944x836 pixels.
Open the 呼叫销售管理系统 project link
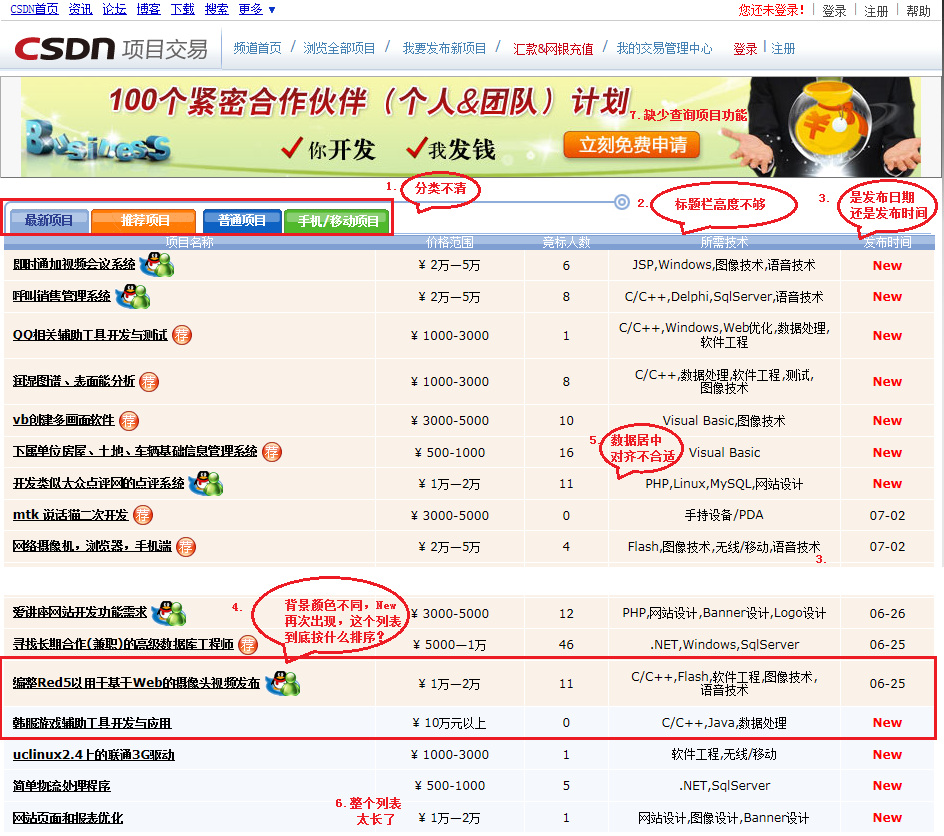pyautogui.click(x=61, y=296)
